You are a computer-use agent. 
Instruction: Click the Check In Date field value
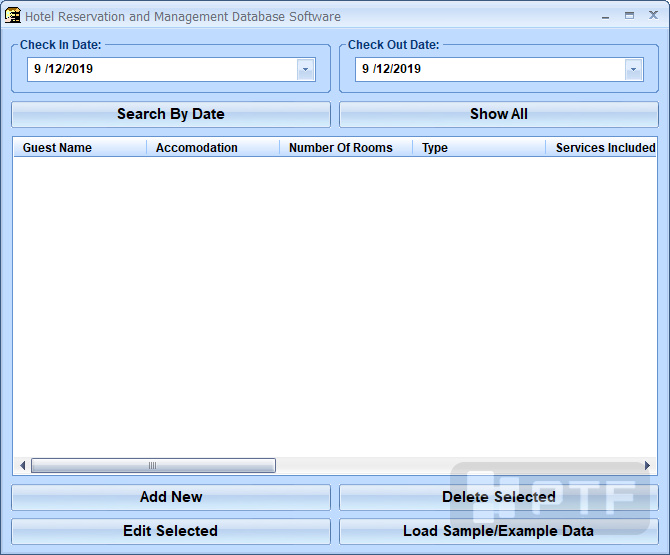[64, 69]
